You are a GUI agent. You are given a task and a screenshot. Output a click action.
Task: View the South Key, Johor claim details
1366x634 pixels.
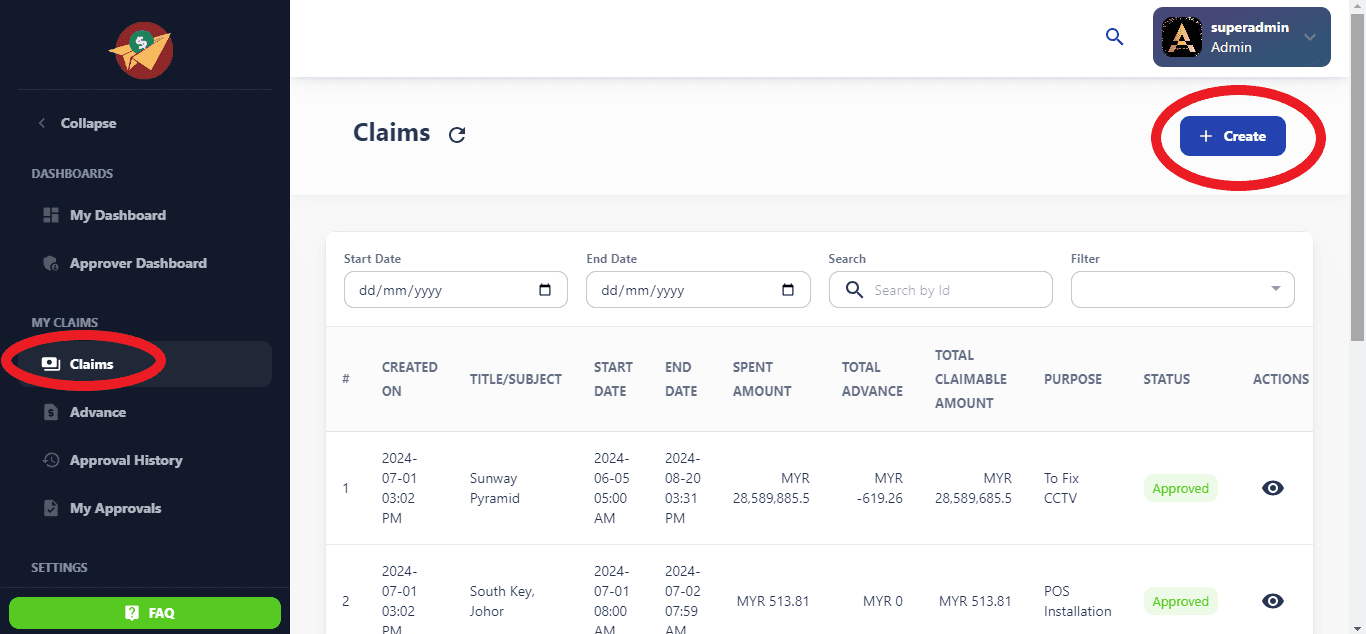click(1272, 601)
